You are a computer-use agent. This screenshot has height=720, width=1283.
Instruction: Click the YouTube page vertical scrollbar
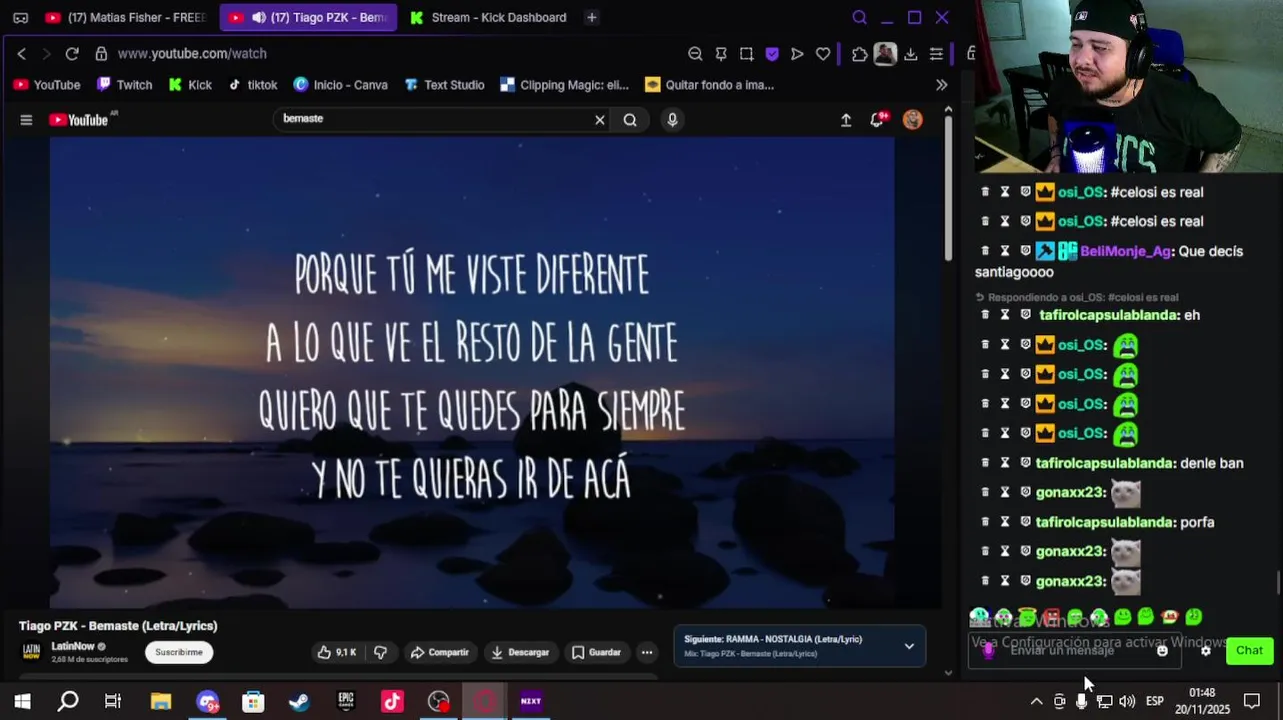pyautogui.click(x=948, y=190)
